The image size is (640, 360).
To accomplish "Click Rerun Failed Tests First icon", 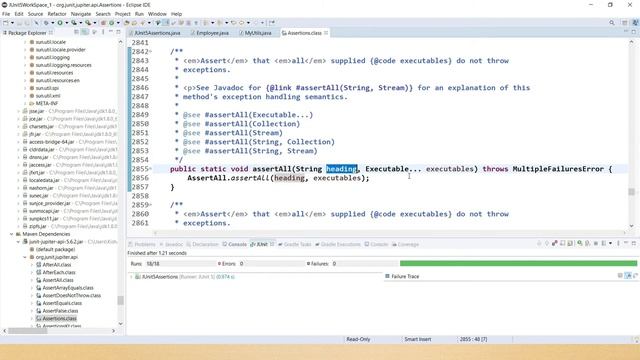I will (587, 243).
